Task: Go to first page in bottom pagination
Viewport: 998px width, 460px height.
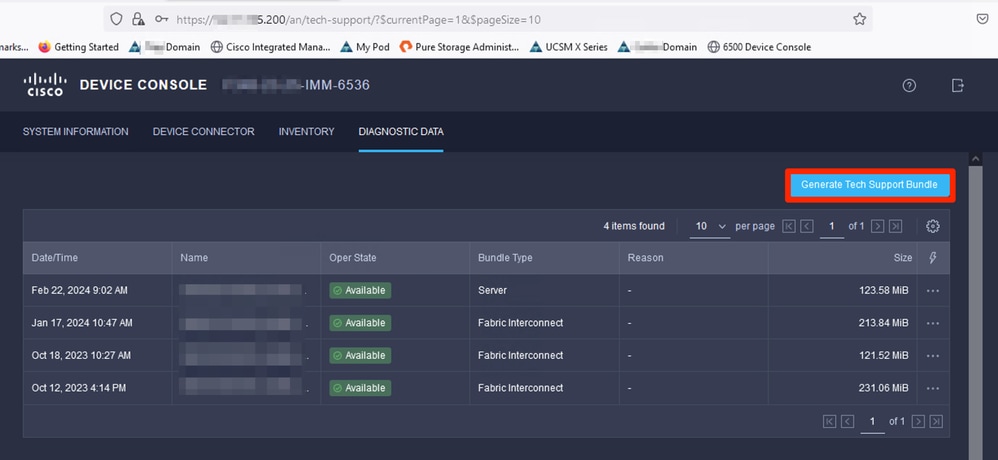Action: click(x=829, y=421)
